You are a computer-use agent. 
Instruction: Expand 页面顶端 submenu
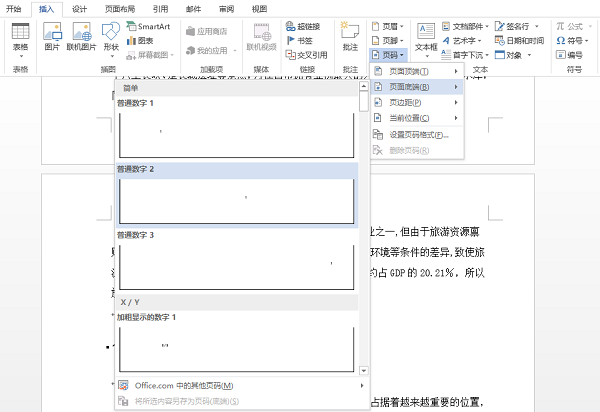coord(416,72)
